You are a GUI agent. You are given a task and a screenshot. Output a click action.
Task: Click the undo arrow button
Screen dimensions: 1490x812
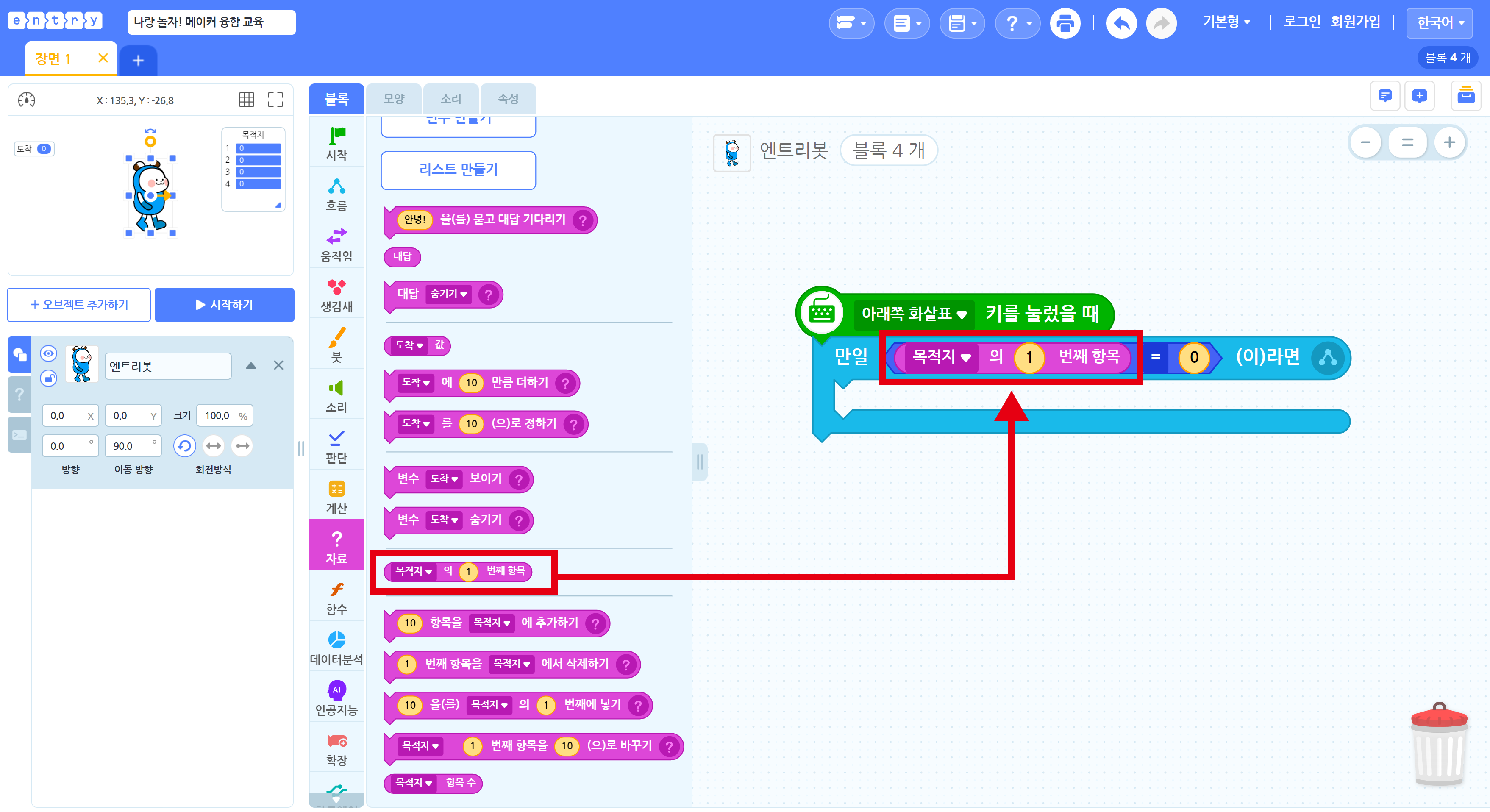(x=1121, y=24)
